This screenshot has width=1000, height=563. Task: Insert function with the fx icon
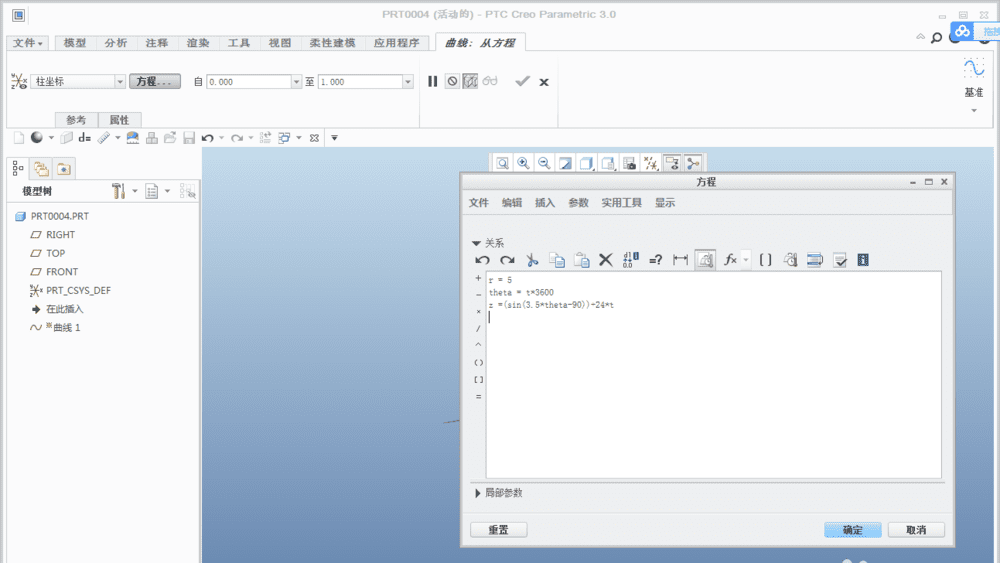tap(731, 260)
